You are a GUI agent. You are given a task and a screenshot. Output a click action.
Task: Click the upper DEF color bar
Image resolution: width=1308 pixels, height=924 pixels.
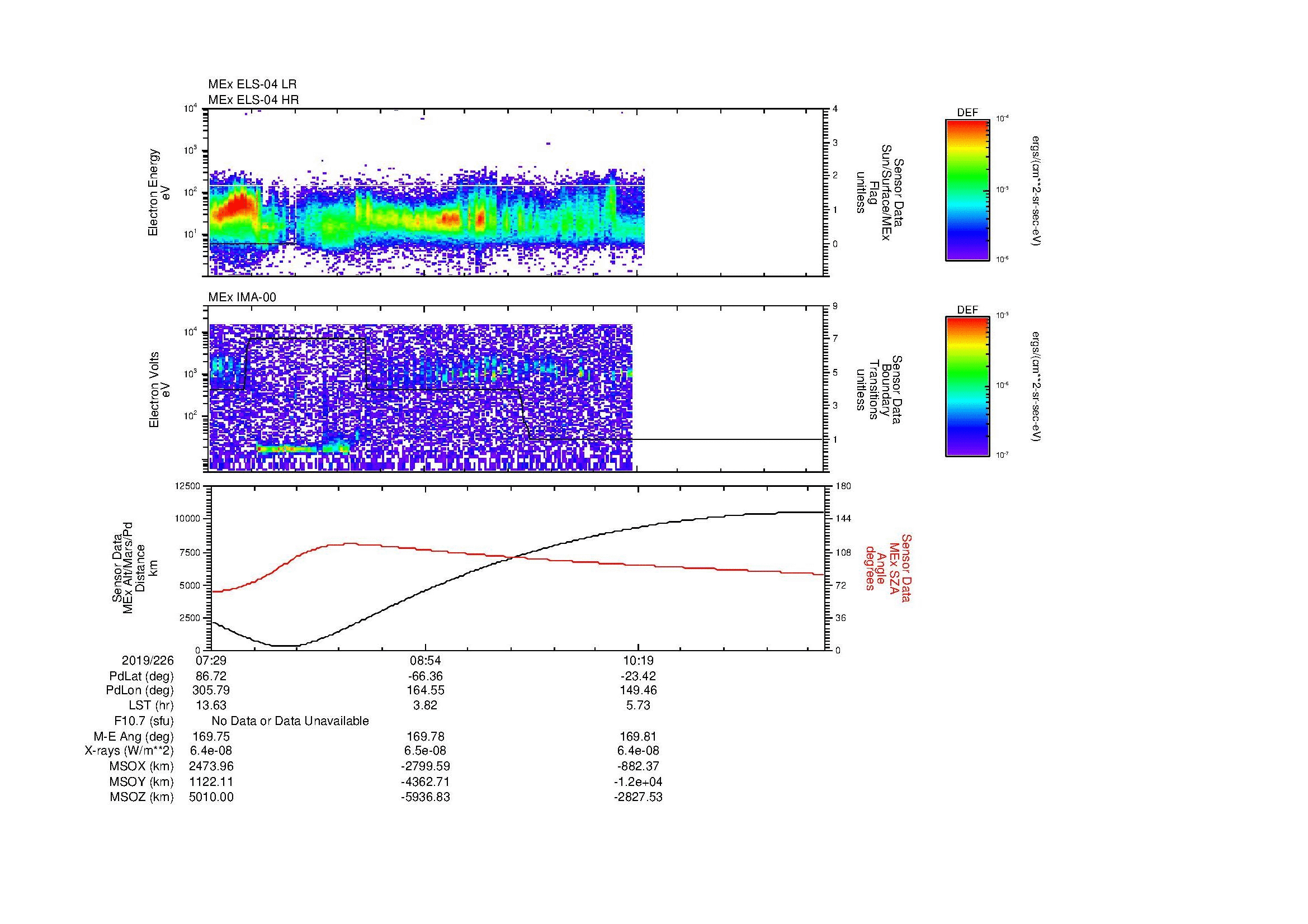967,189
